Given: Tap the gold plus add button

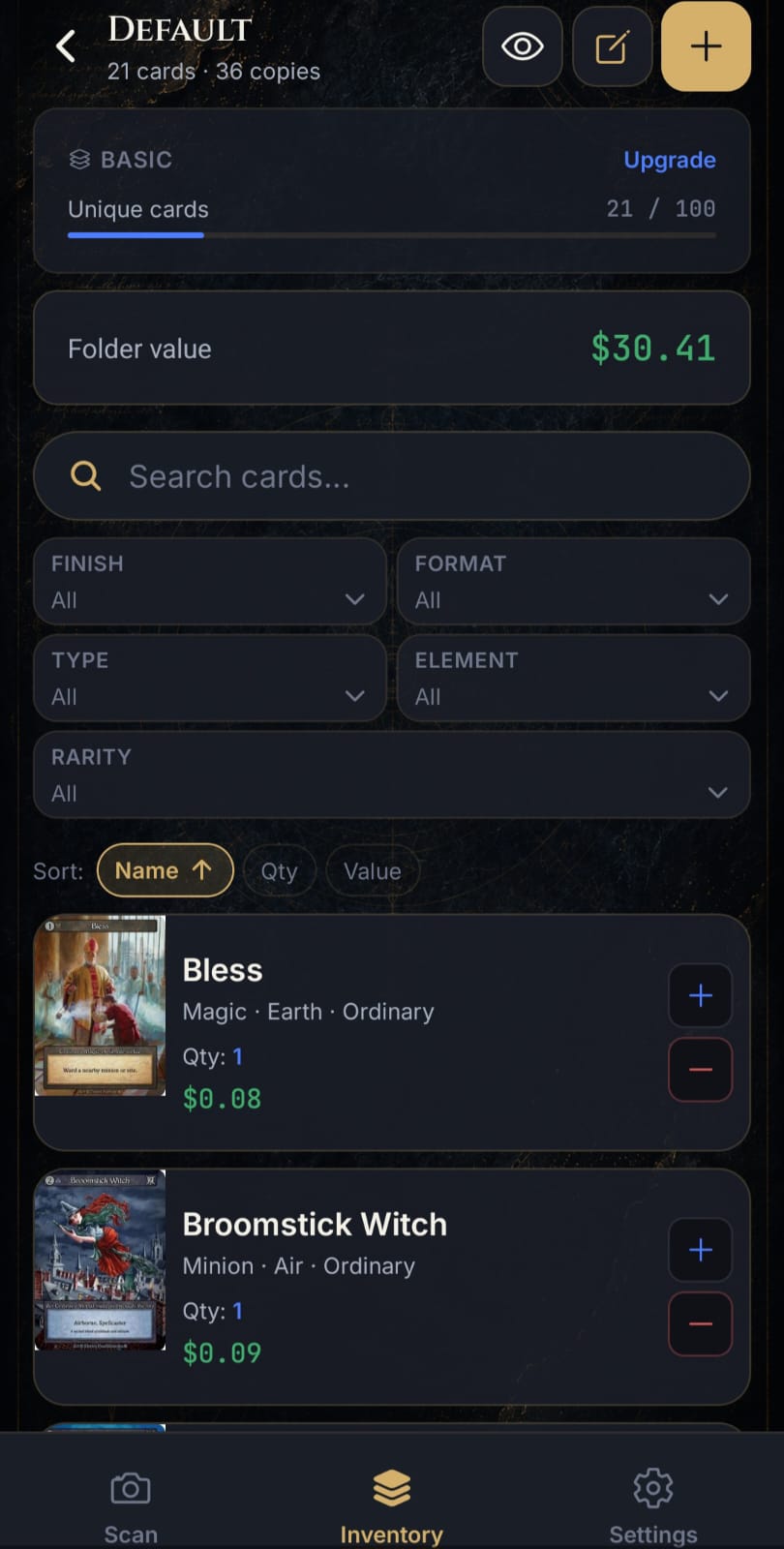Looking at the screenshot, I should (x=706, y=46).
